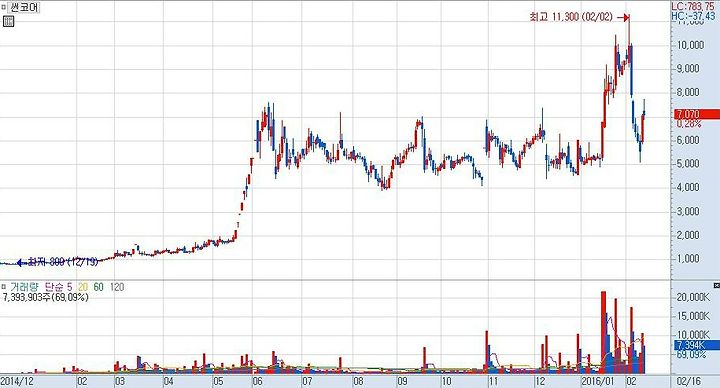720x388 pixels.
Task: Select the 120 moving average legend entry
Action: coord(117,287)
